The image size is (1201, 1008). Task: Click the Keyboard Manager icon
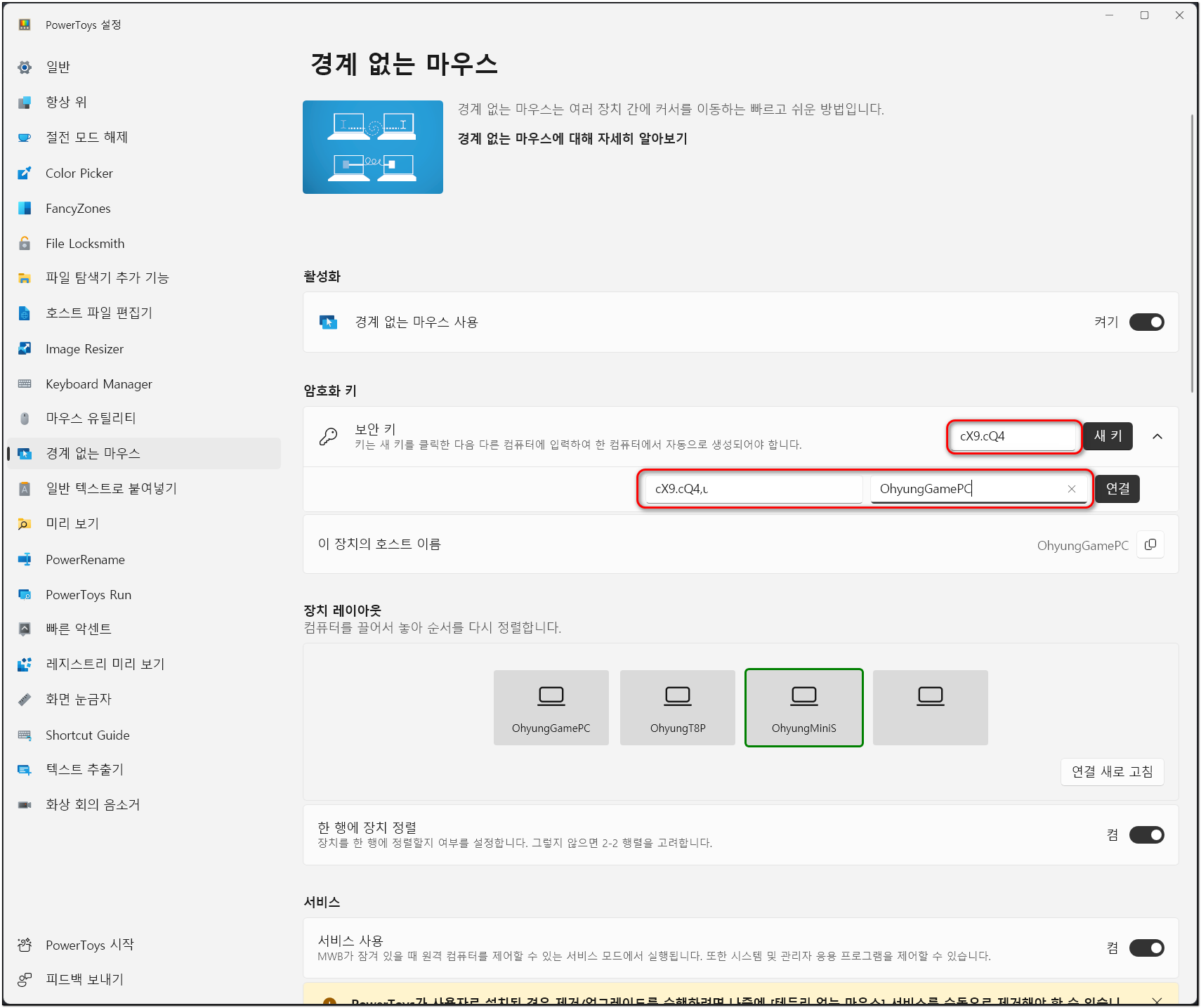point(25,384)
